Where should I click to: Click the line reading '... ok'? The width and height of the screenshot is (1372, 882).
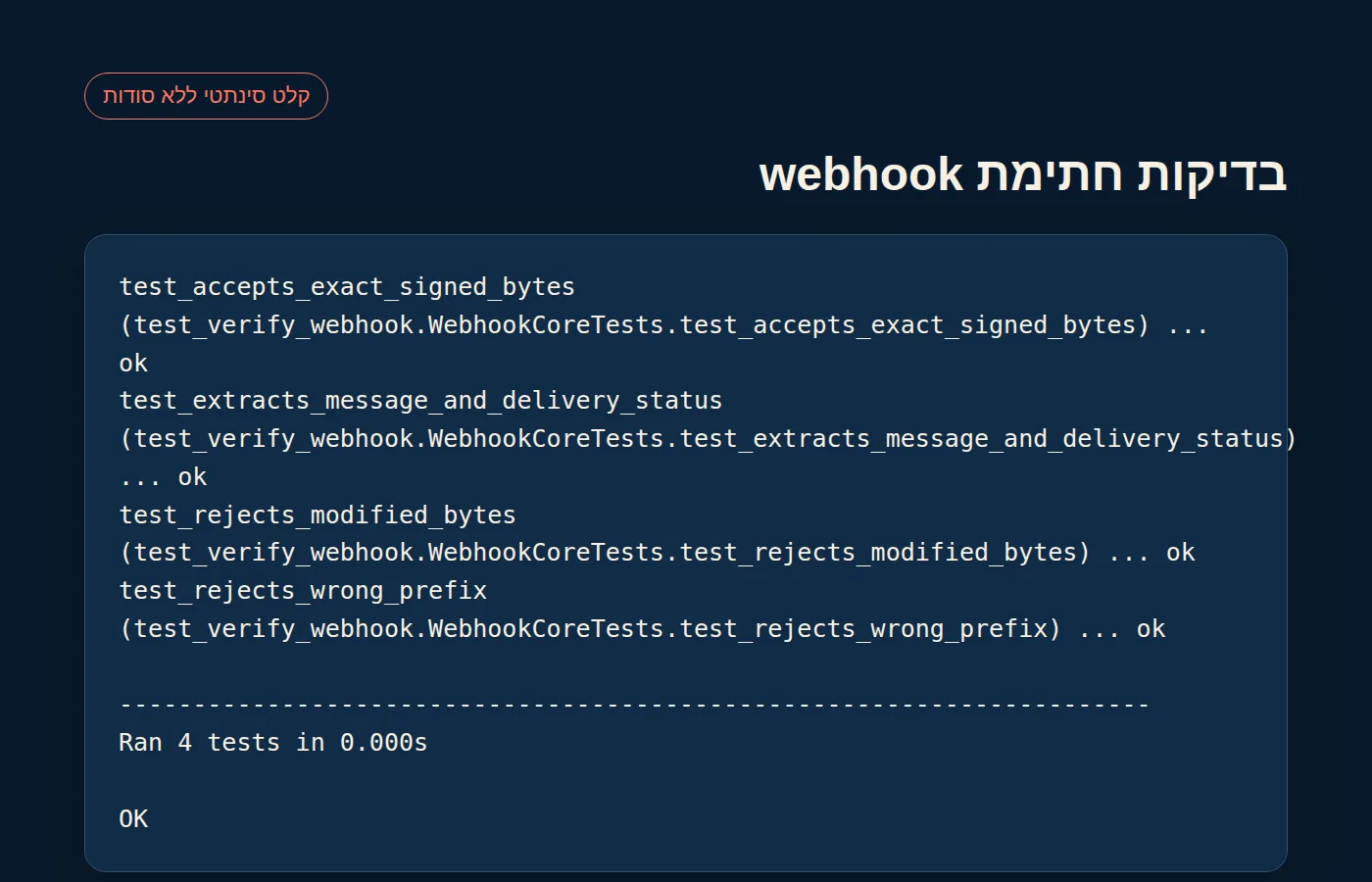click(163, 477)
